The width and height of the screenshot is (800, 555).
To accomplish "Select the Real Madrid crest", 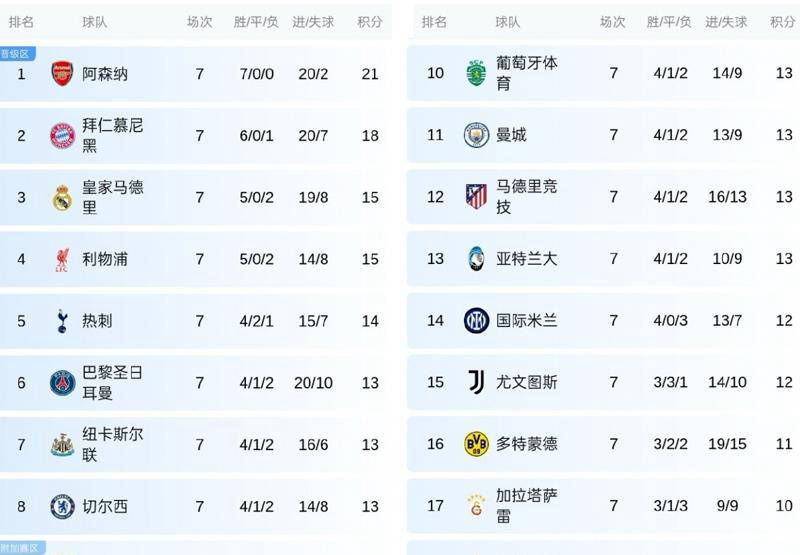I will coord(62,197).
